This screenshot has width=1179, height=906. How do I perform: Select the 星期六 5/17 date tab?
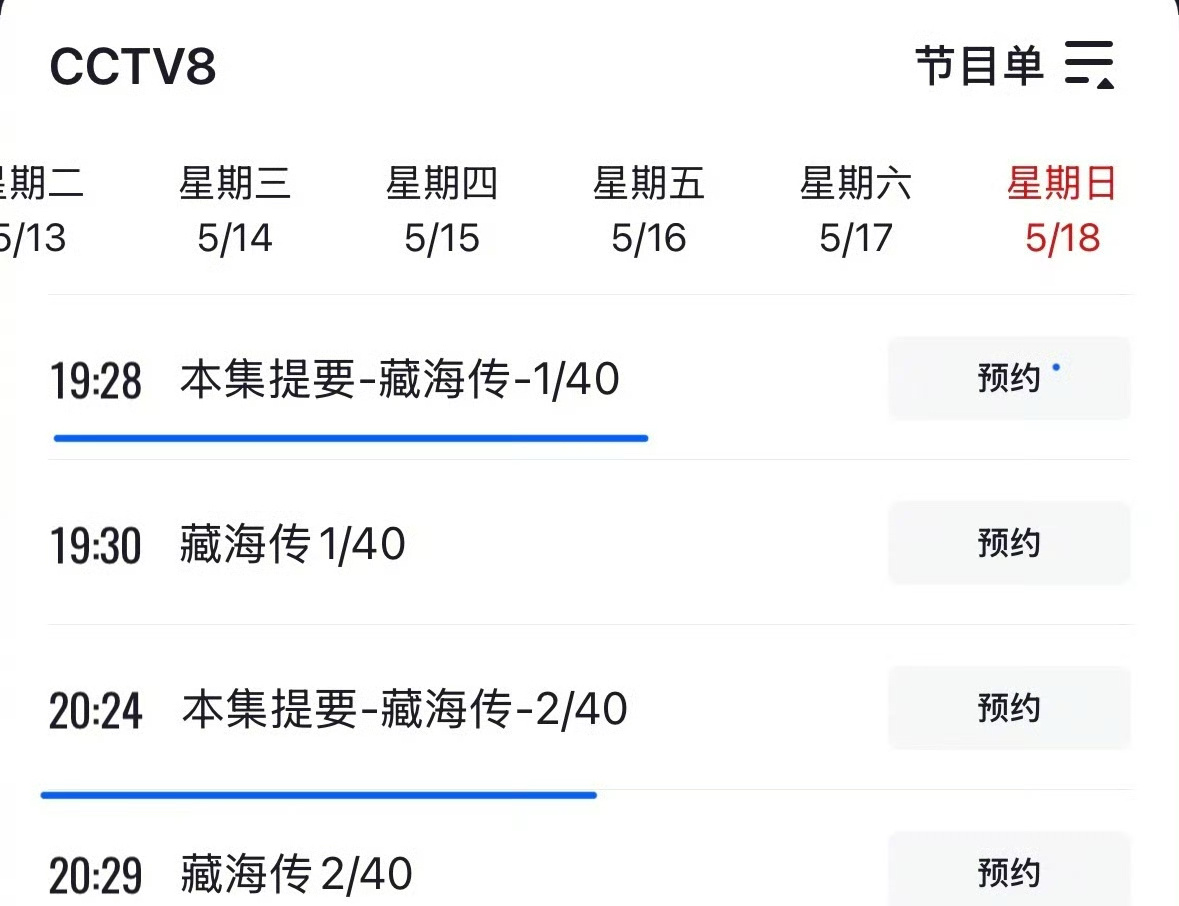click(x=856, y=210)
